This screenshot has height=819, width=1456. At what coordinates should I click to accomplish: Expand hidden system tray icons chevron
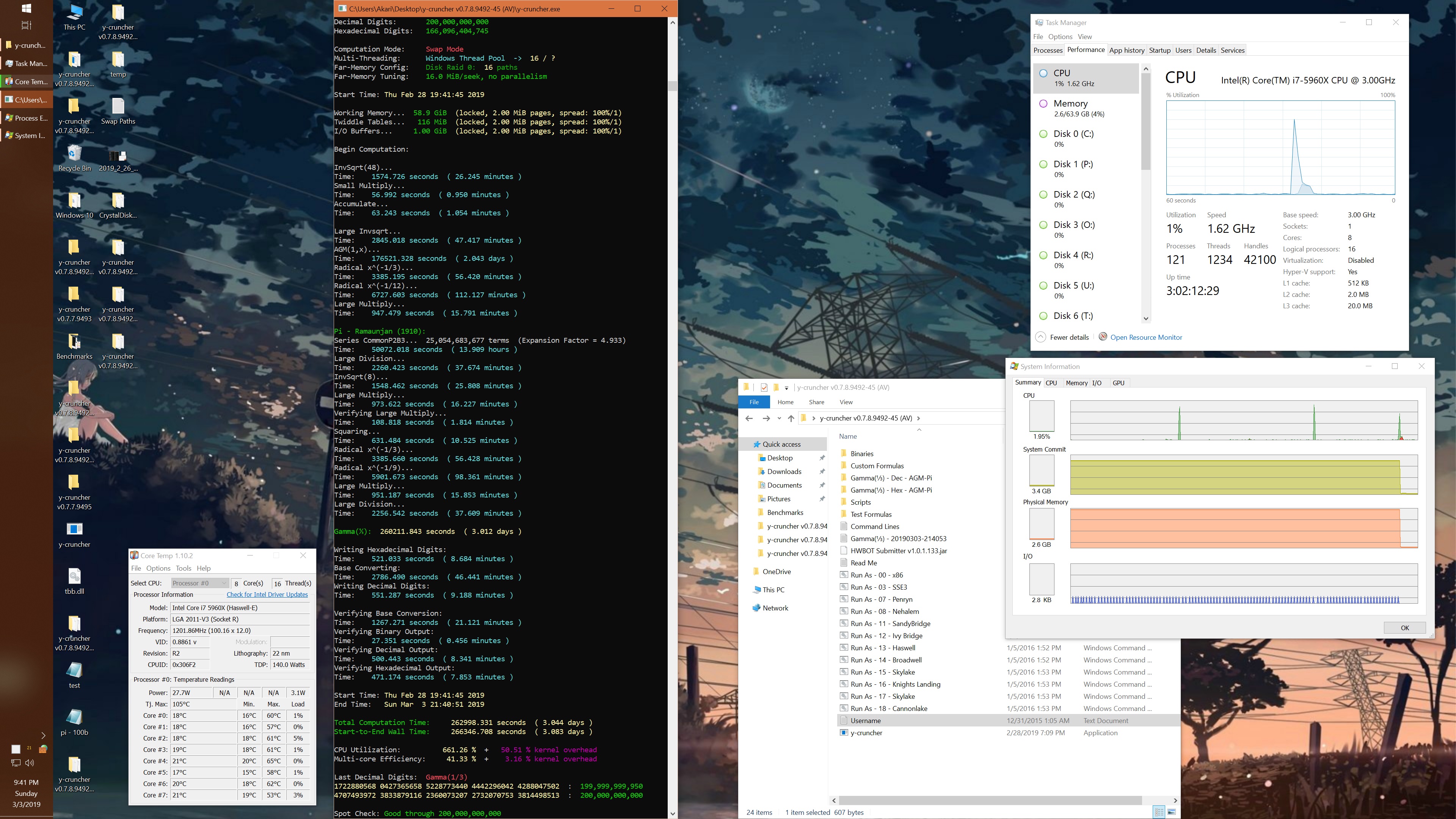(43, 735)
